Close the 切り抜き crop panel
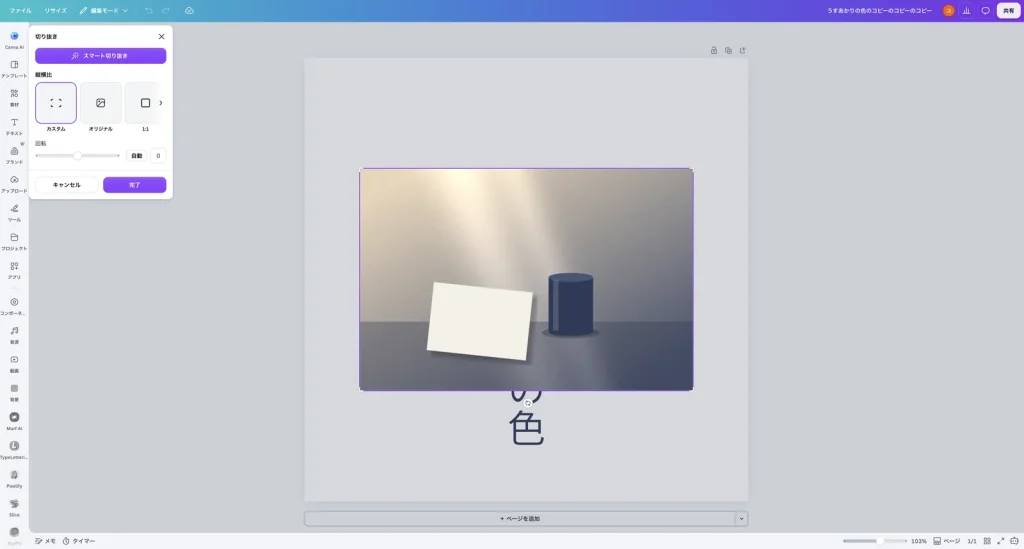 coord(161,37)
